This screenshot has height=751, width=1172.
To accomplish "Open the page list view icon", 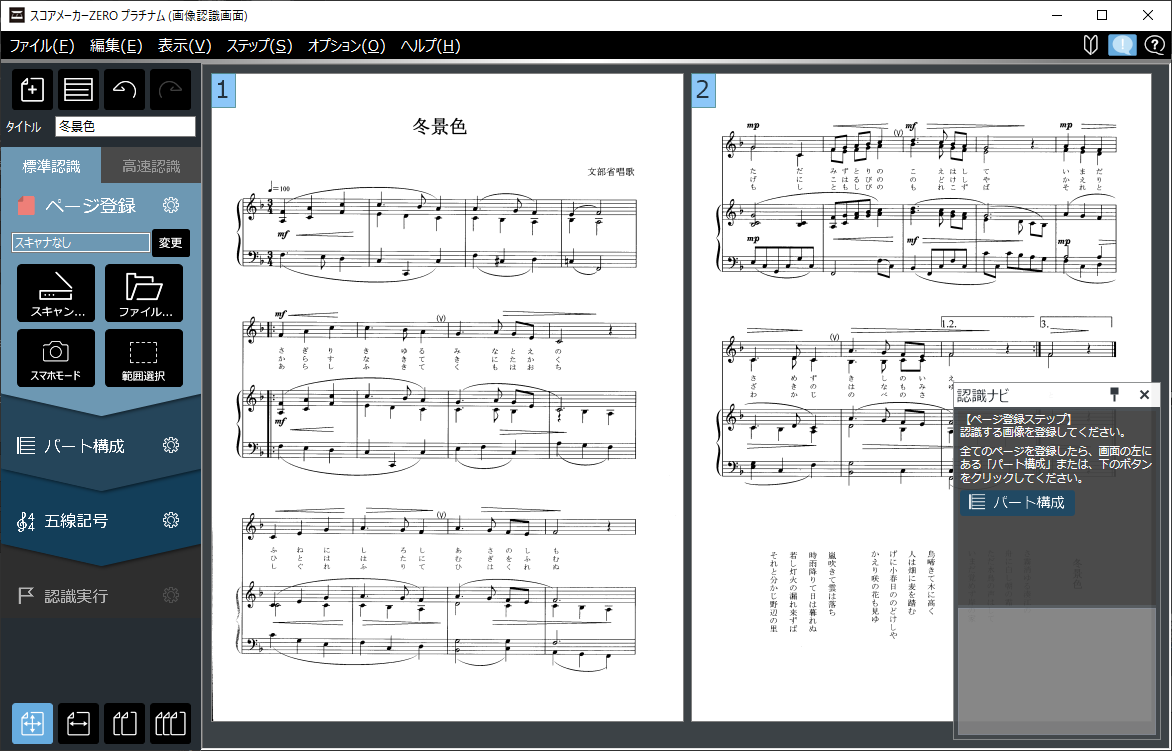I will pos(78,90).
